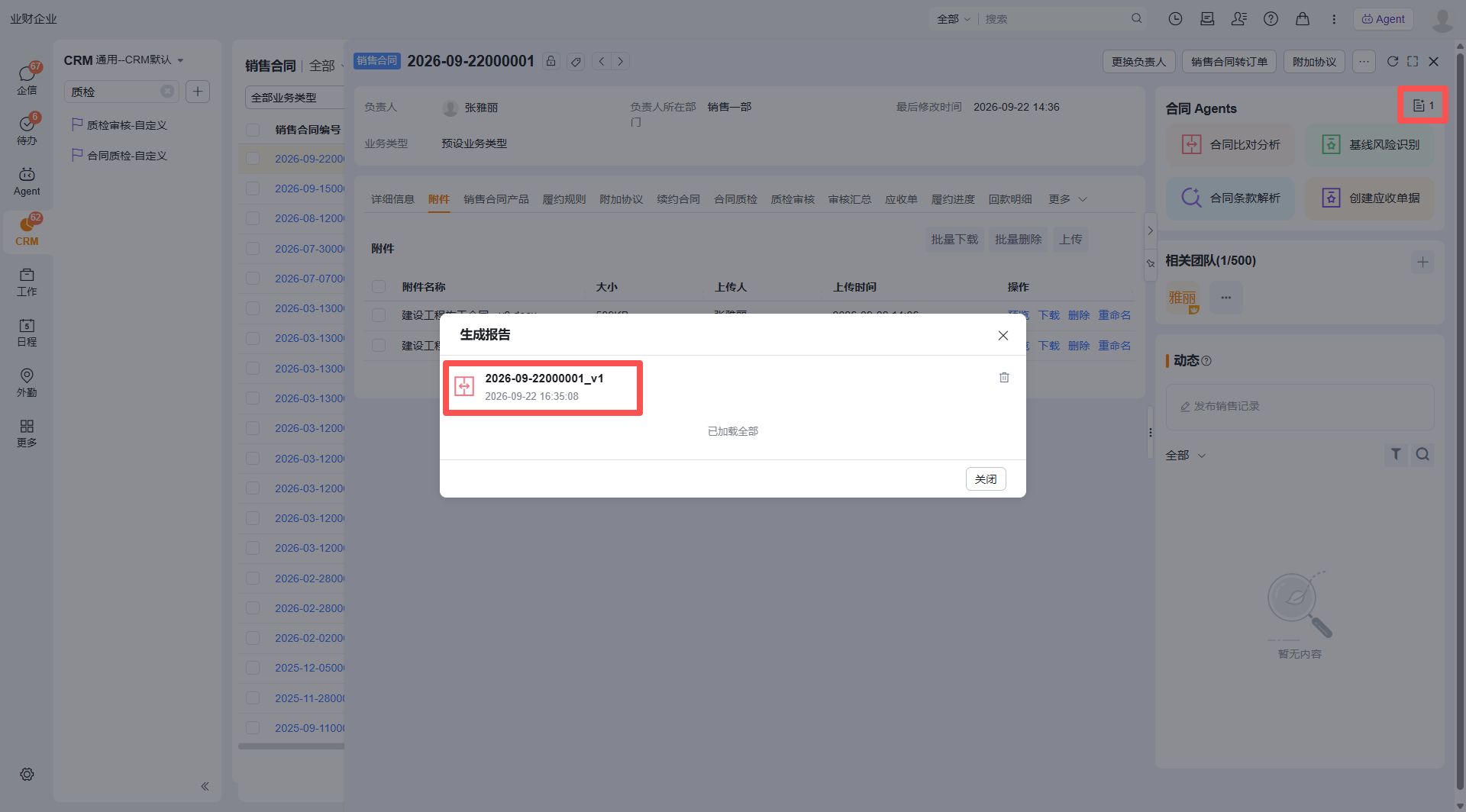Image resolution: width=1466 pixels, height=812 pixels.
Task: Open the settings gear in sidebar
Action: [x=27, y=775]
